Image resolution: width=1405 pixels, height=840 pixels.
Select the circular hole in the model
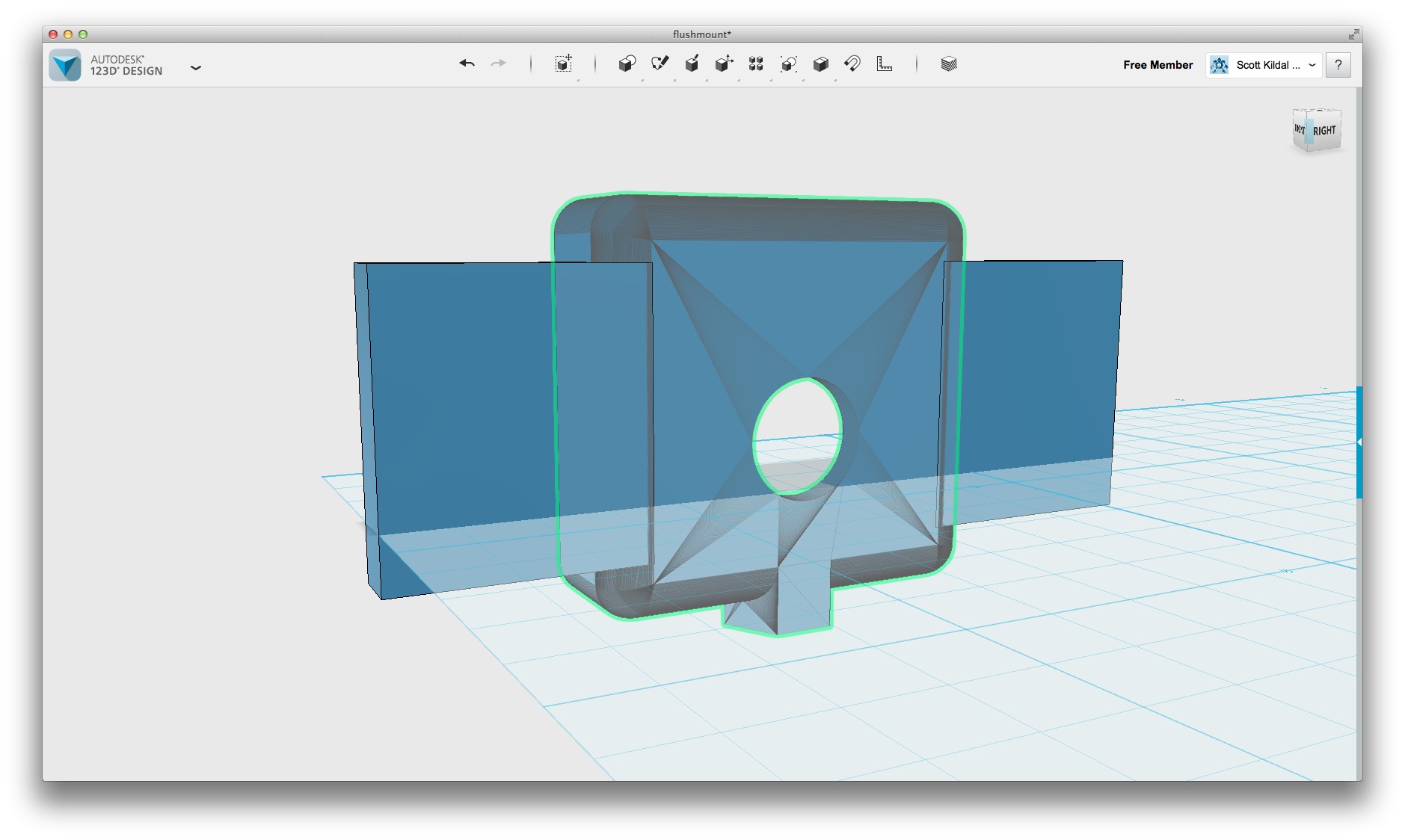[x=797, y=436]
